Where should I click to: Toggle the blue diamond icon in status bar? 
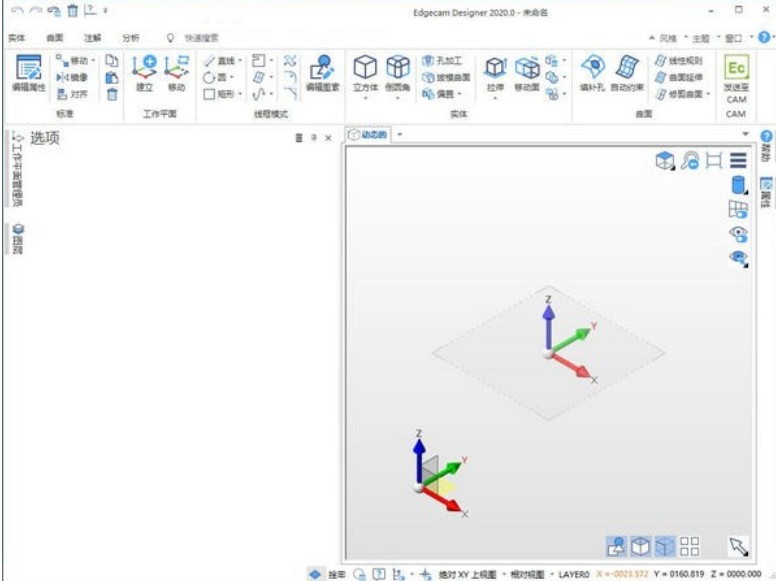315,574
